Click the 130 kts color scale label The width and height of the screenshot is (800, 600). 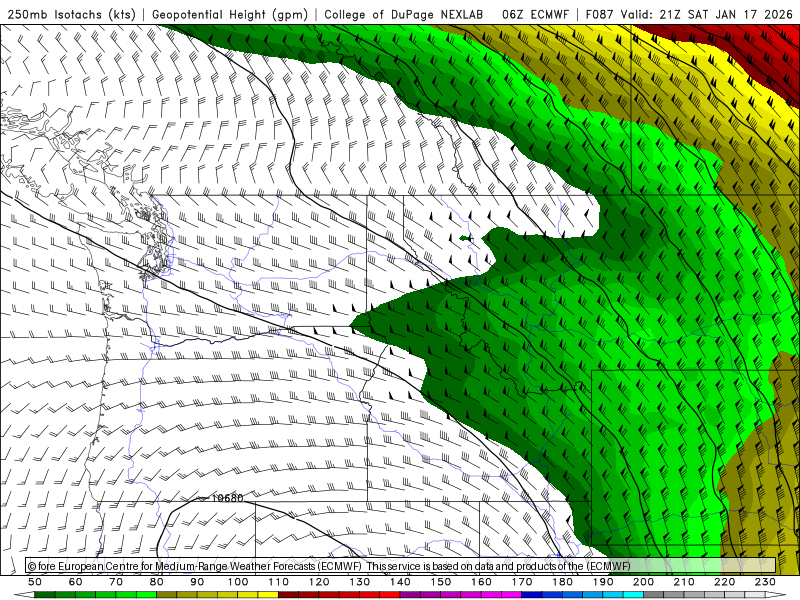click(360, 582)
